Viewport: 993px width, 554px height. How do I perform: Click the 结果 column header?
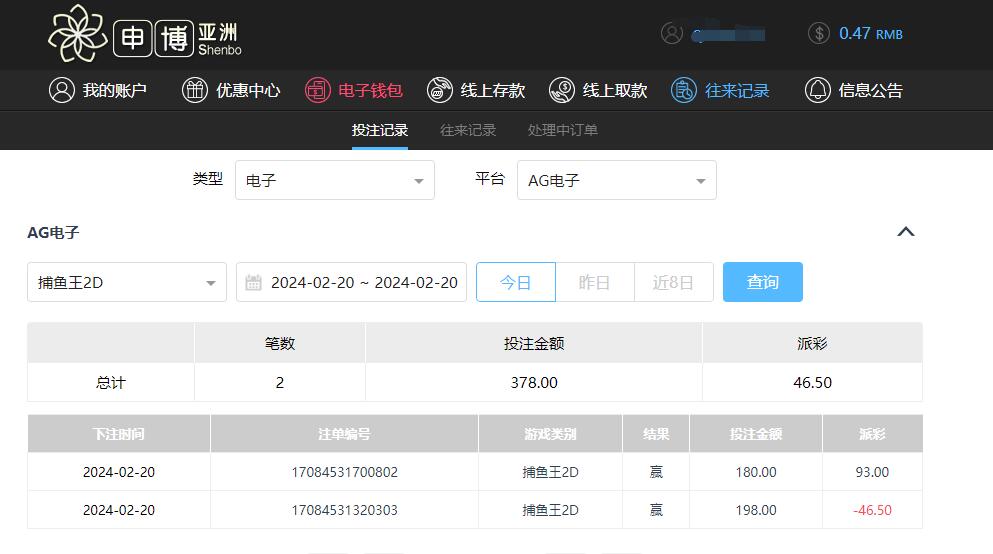pyautogui.click(x=656, y=434)
